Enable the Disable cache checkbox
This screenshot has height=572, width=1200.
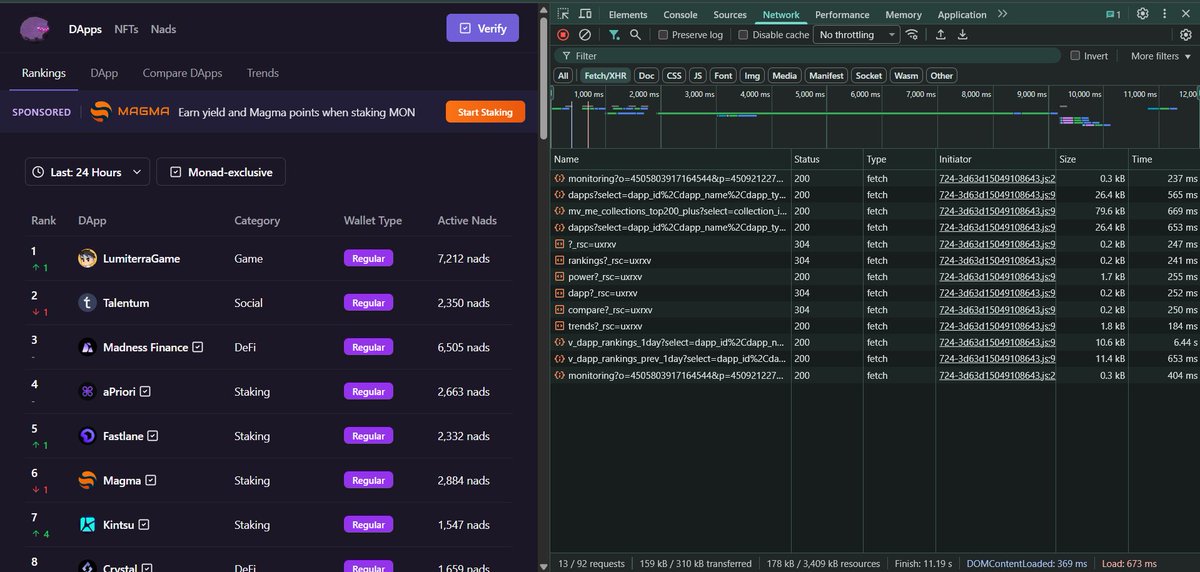743,35
